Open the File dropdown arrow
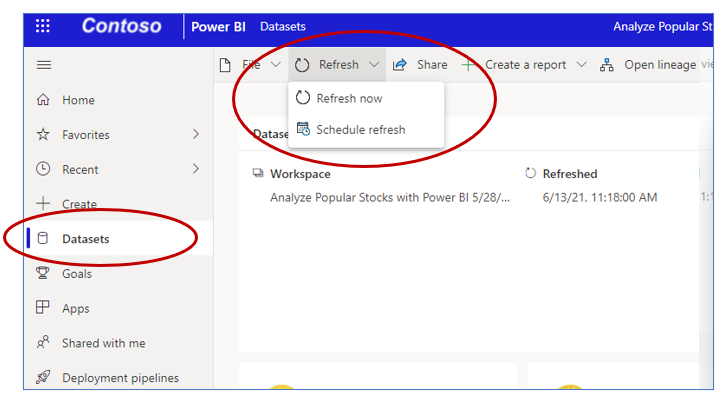727x399 pixels. pos(276,65)
